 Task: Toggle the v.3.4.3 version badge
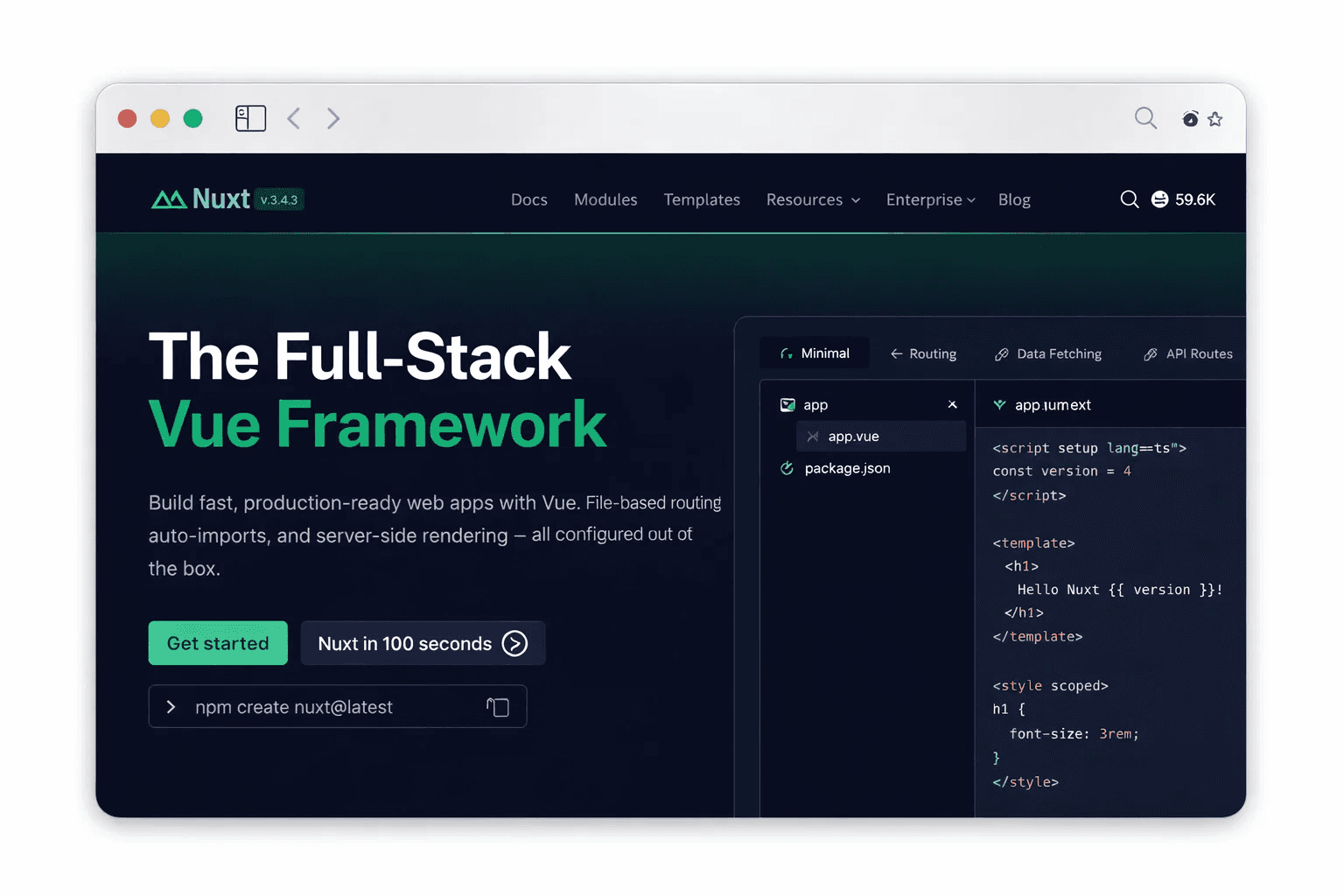(280, 199)
